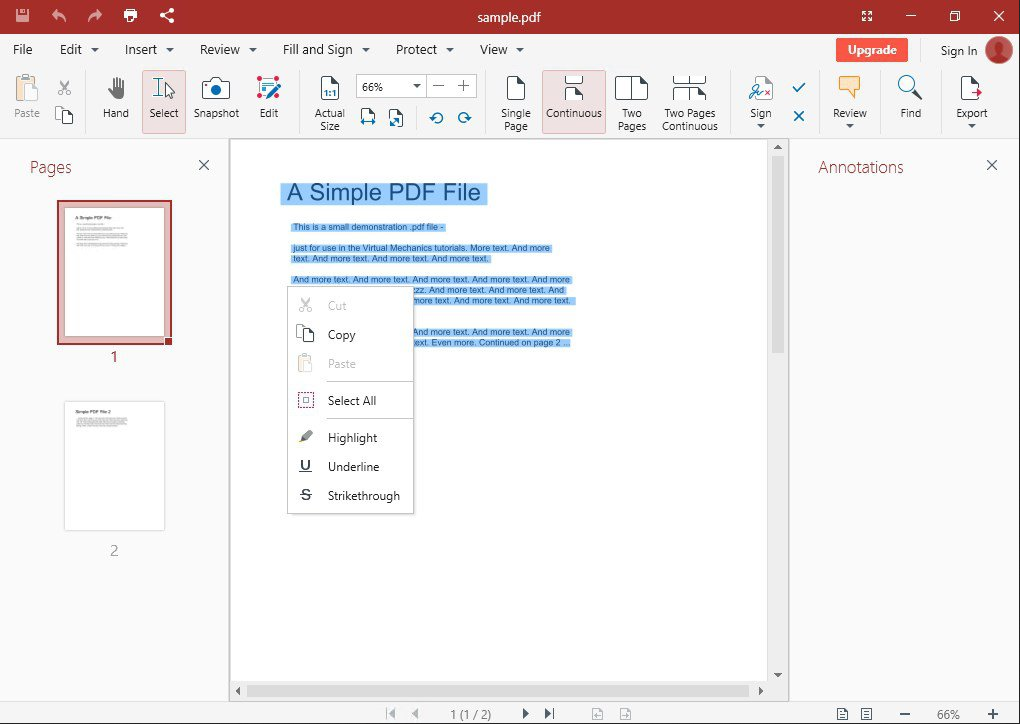Select the Hand tool
The width and height of the screenshot is (1020, 724).
point(116,100)
